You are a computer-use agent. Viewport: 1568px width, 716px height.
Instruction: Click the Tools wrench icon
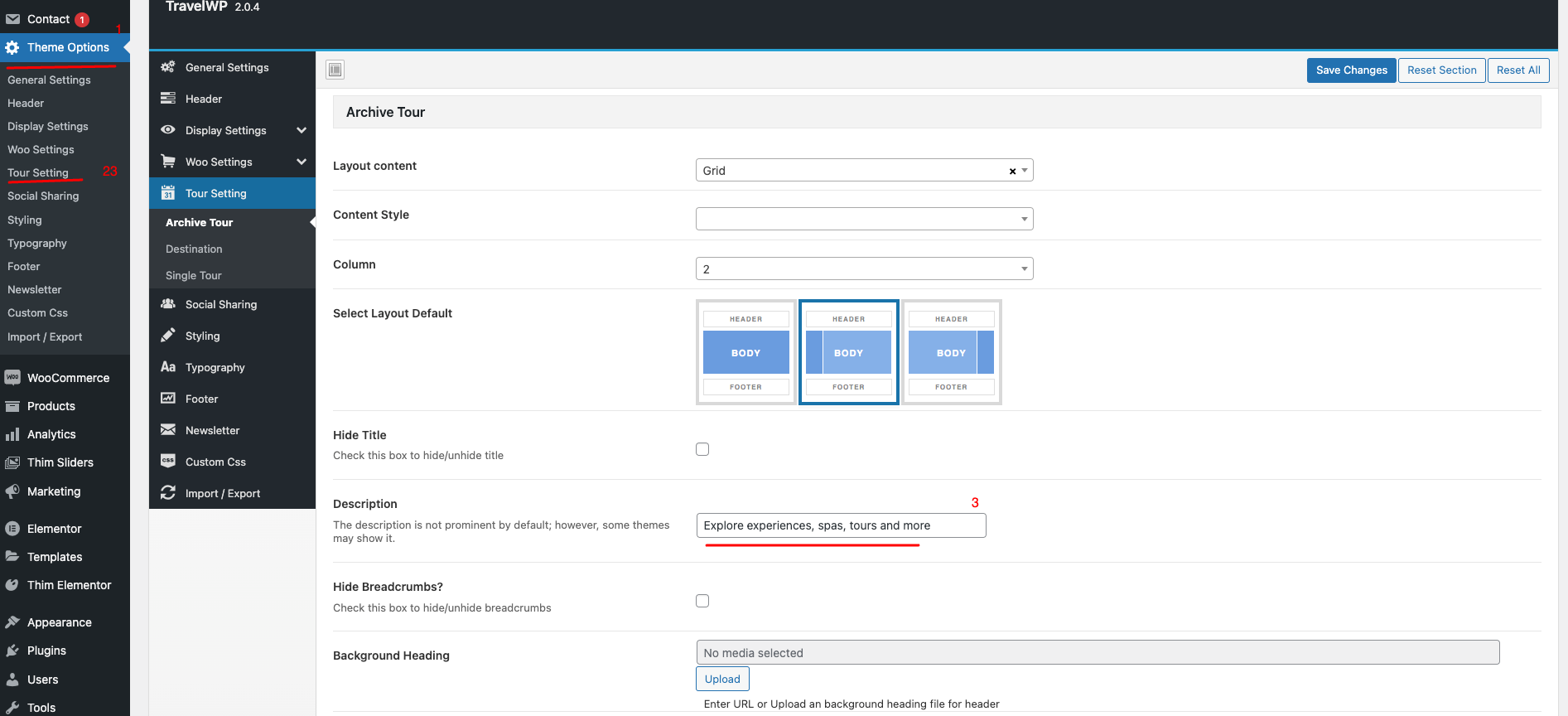(12, 708)
